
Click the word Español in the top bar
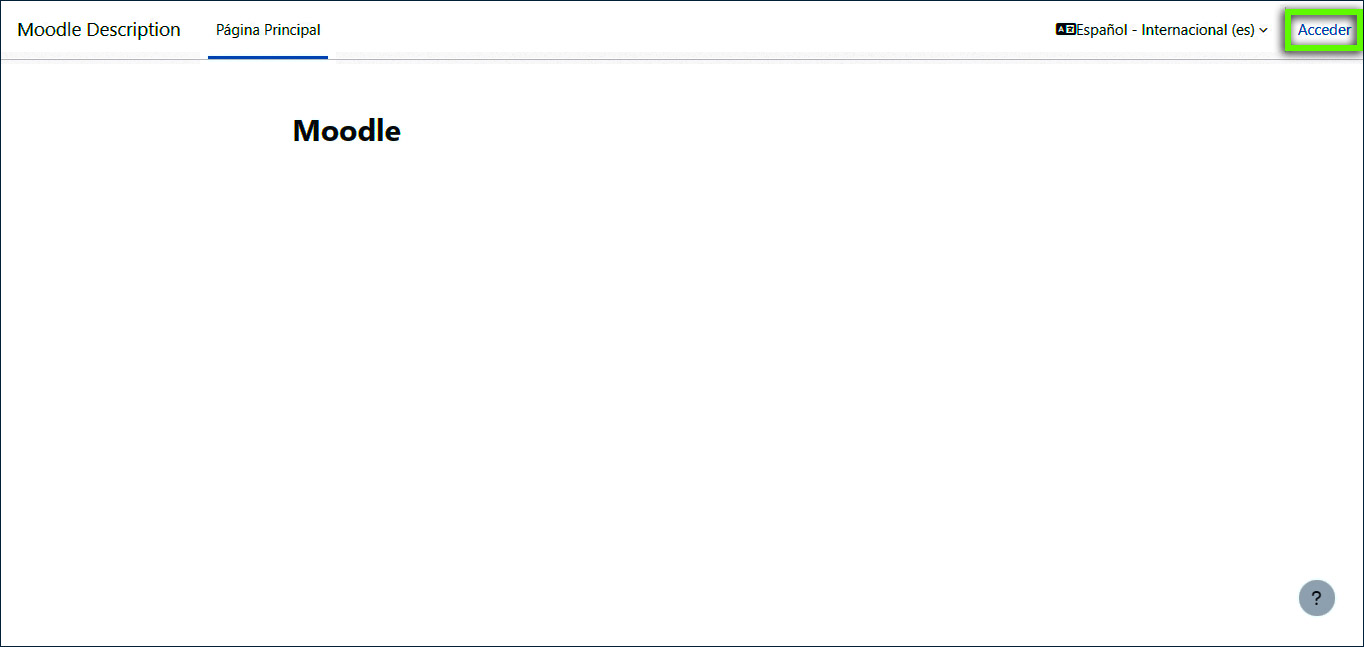point(1102,30)
